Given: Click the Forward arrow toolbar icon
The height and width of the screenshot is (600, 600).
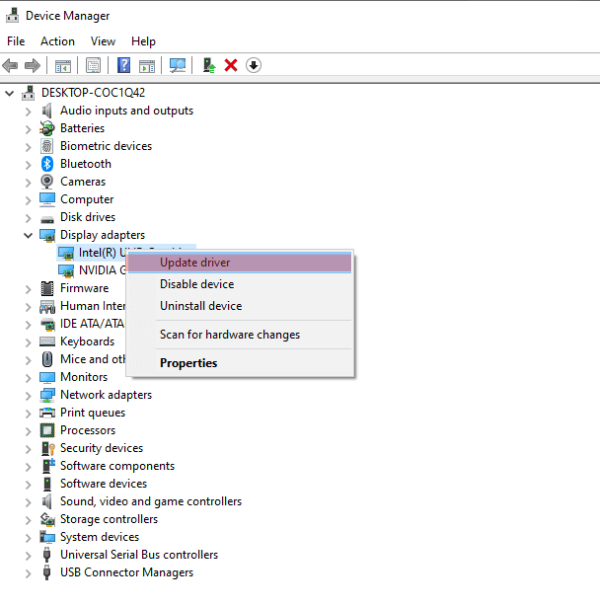Looking at the screenshot, I should (x=32, y=65).
